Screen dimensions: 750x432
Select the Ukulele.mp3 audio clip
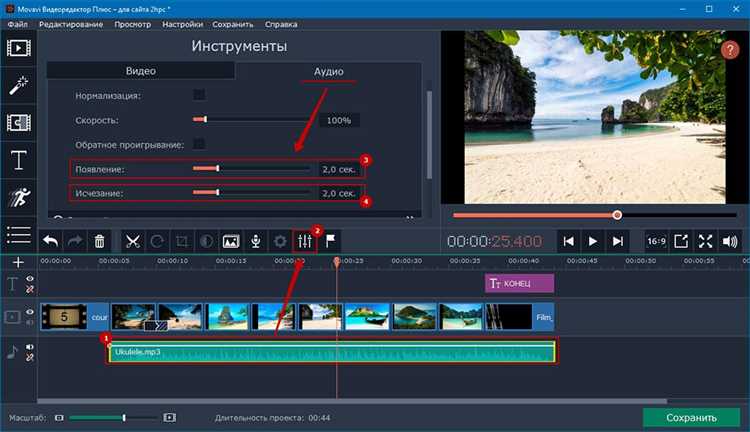332,352
